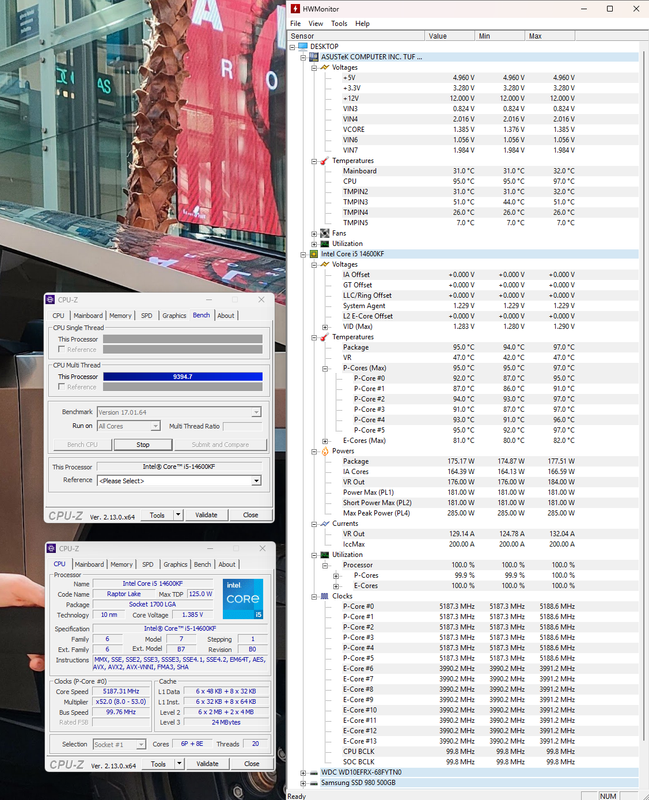Switch to Graphics tab in CPU window
This screenshot has width=649, height=800.
pos(176,564)
